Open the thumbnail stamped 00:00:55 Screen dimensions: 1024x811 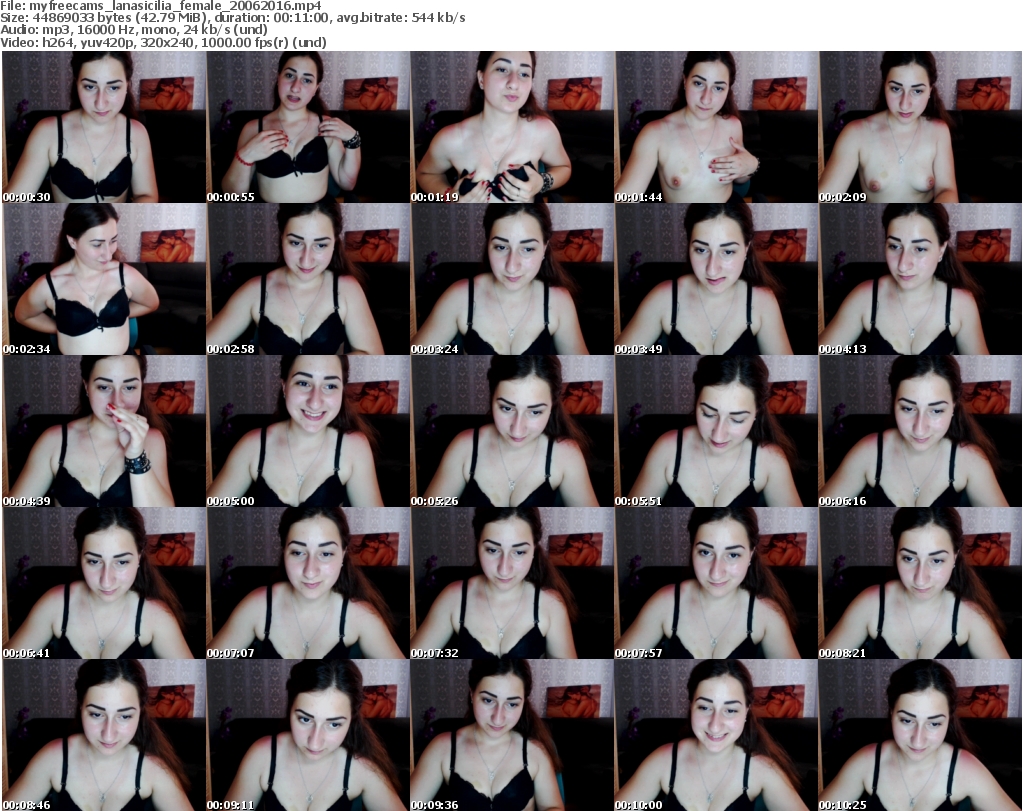pyautogui.click(x=308, y=127)
